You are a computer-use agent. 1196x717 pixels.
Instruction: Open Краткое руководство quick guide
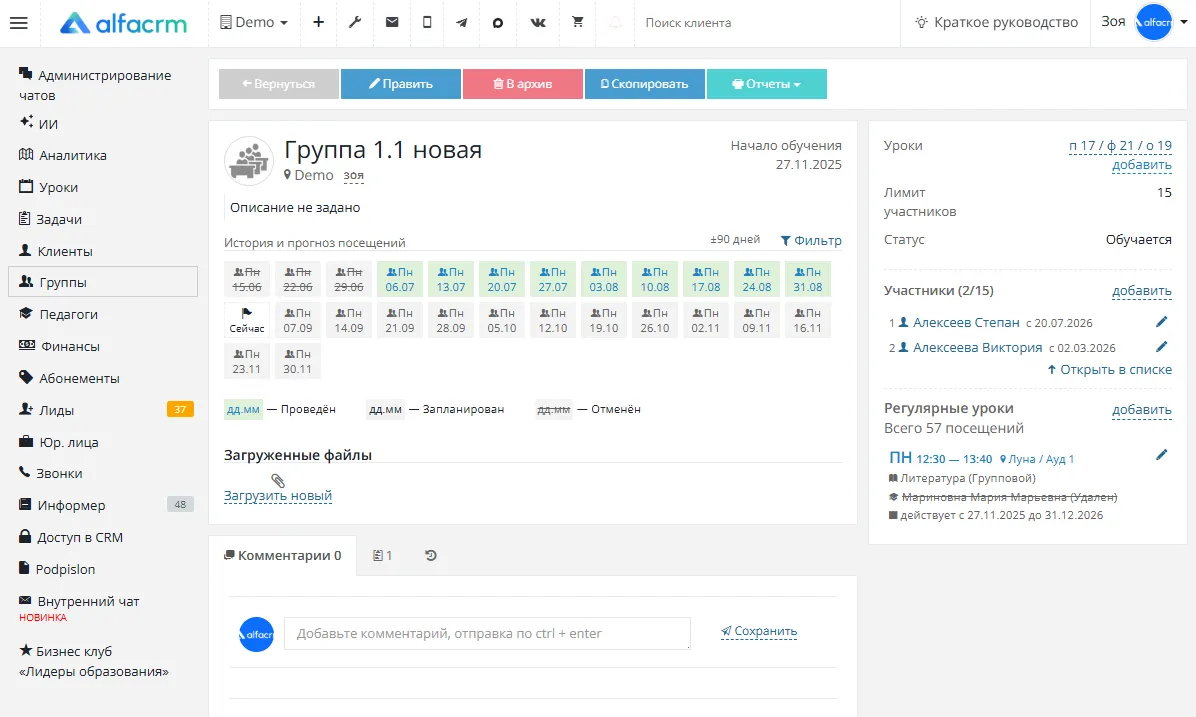(x=997, y=22)
